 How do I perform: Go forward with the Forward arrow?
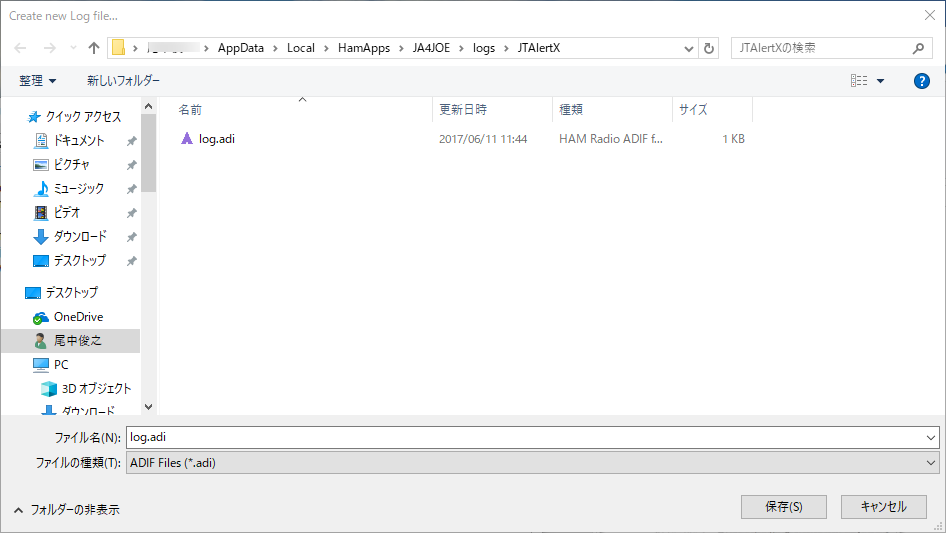pos(49,48)
